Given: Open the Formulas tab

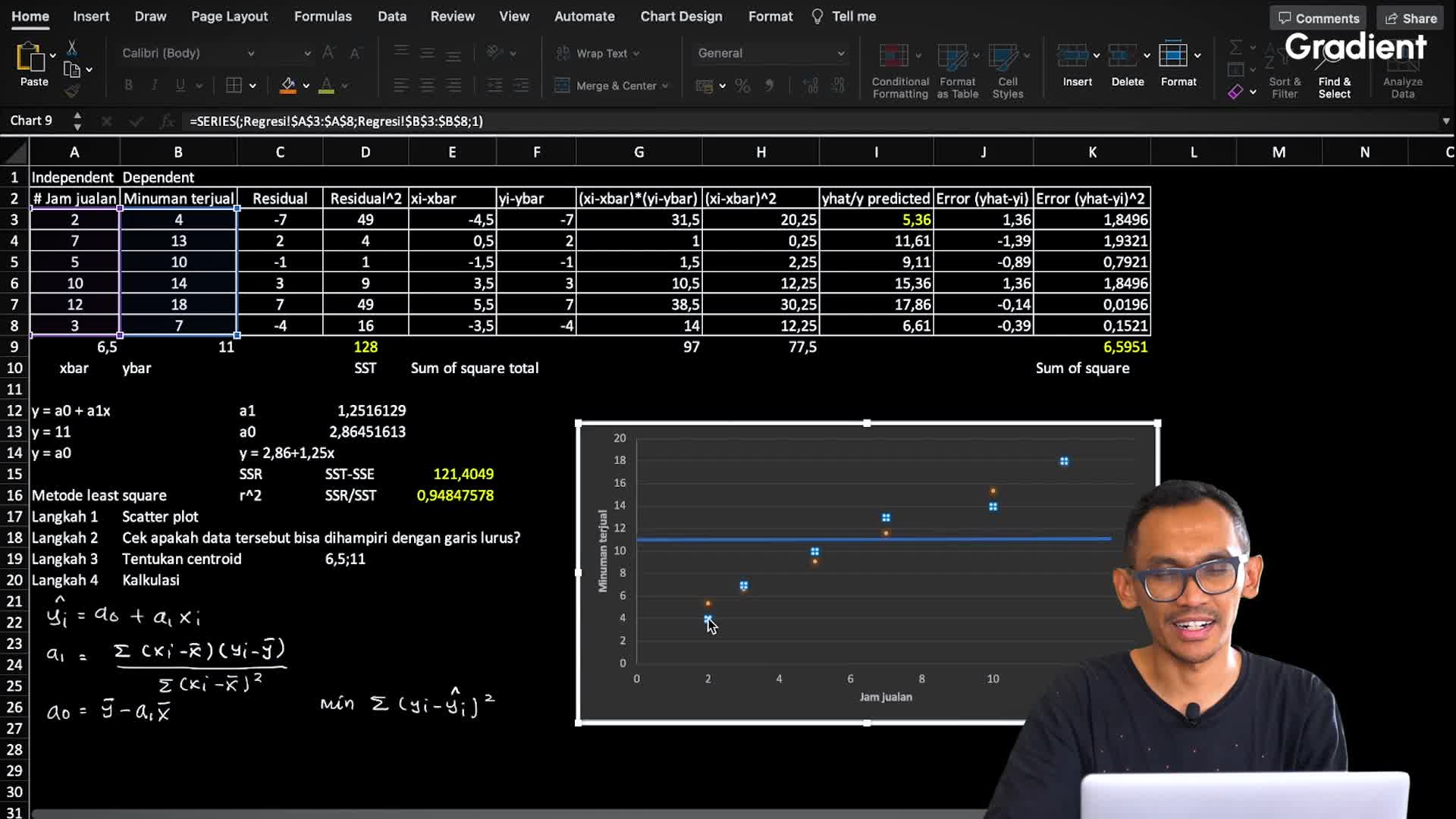Looking at the screenshot, I should 322,16.
